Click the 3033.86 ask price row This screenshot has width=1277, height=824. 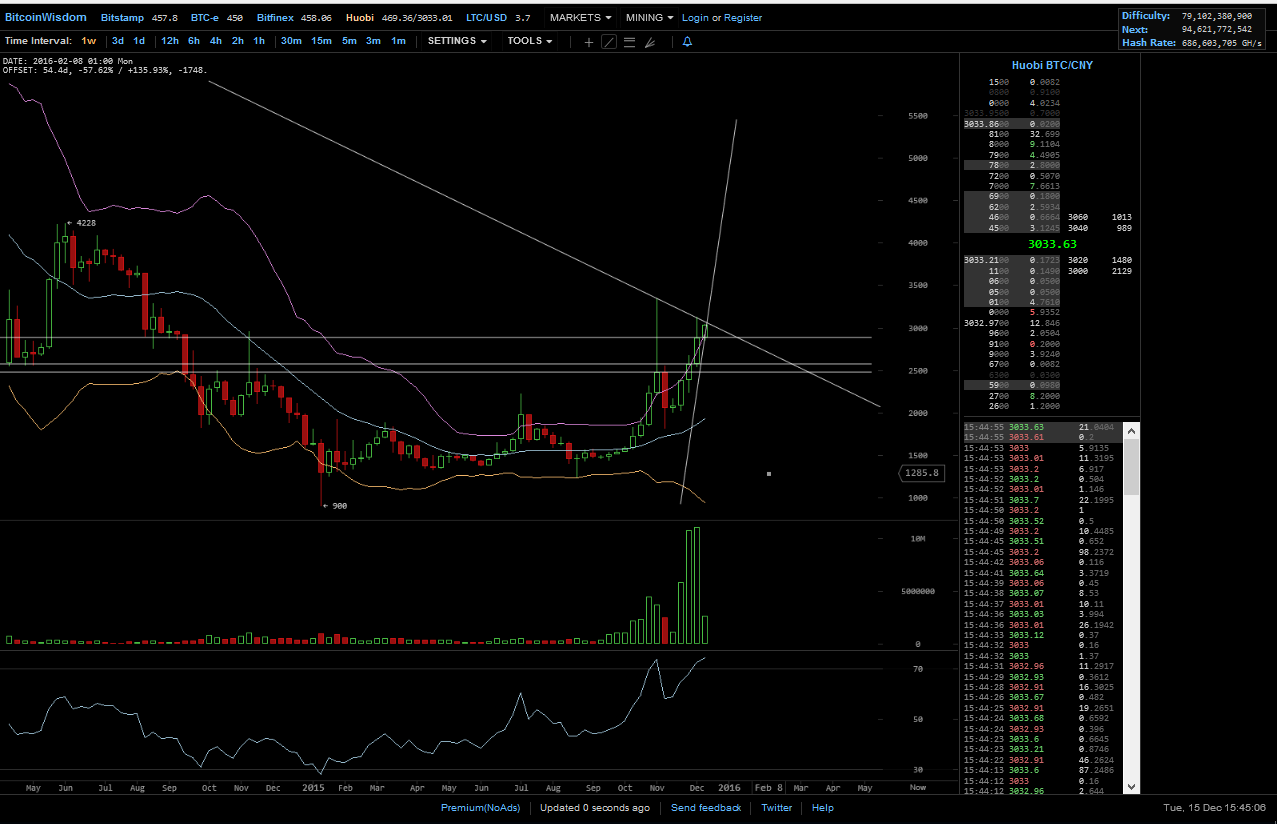[1012, 123]
